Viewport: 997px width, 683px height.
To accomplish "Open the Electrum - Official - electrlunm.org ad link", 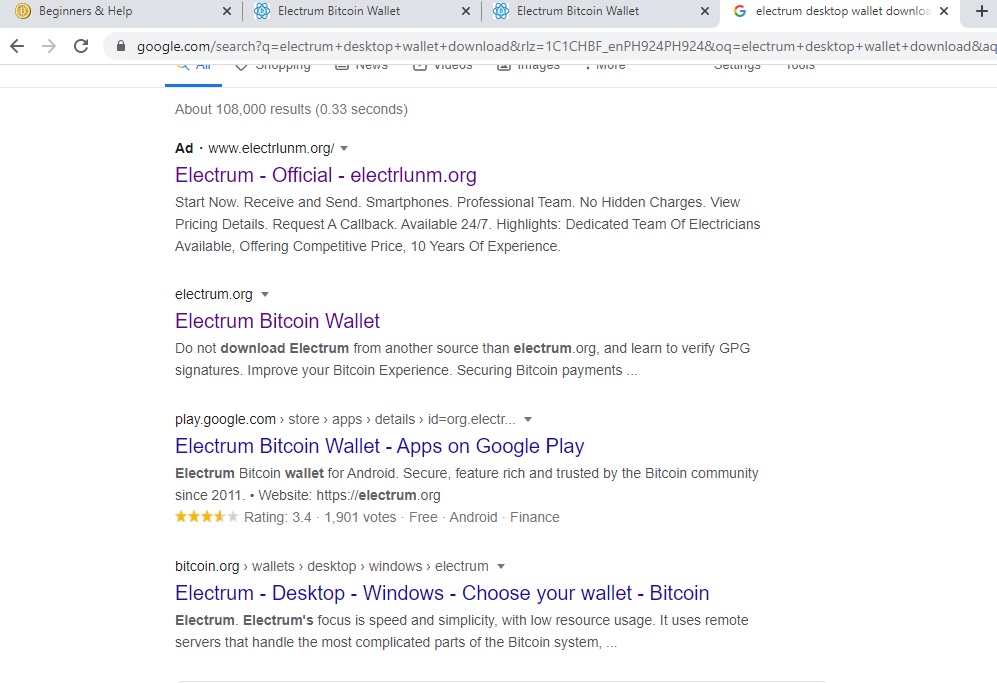I will (326, 175).
